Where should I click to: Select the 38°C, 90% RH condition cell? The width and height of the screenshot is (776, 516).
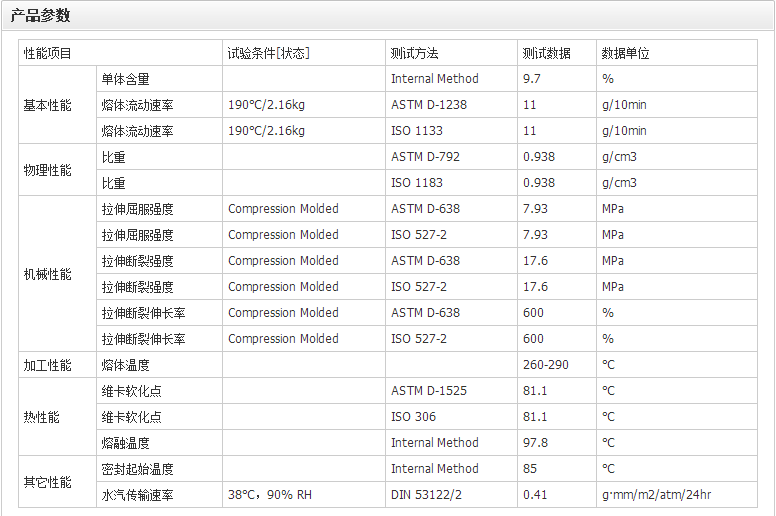(x=269, y=495)
